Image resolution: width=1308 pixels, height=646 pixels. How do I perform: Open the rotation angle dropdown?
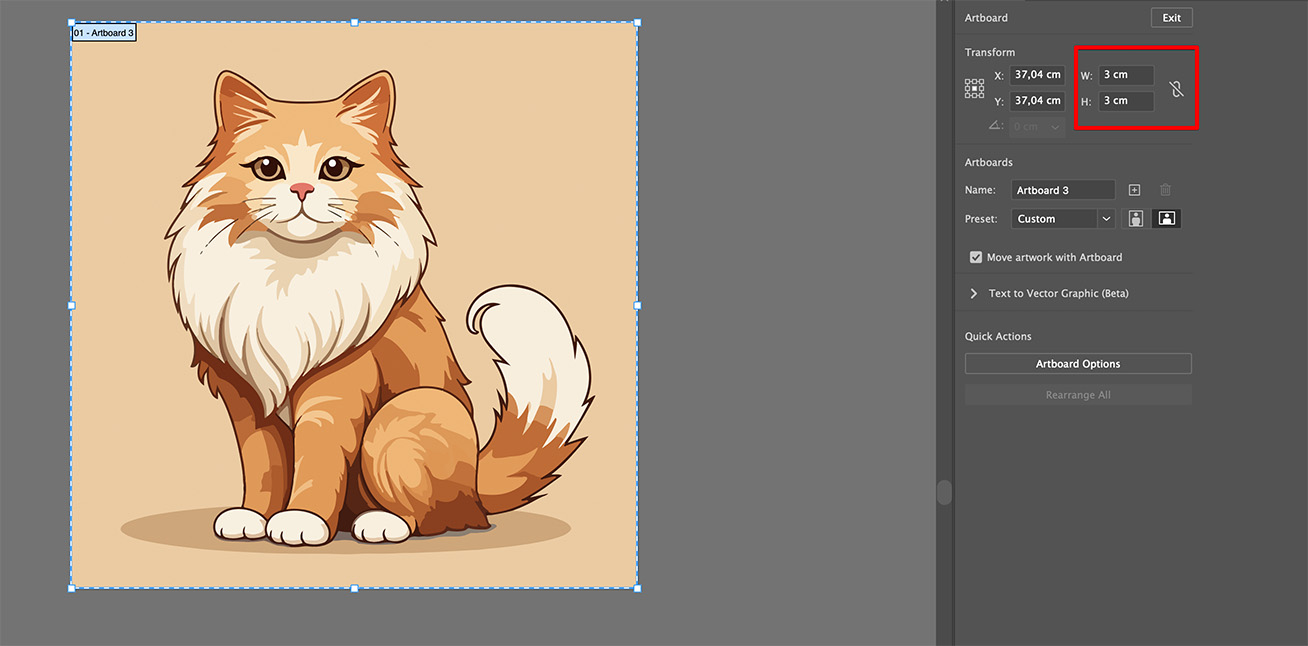[1055, 126]
